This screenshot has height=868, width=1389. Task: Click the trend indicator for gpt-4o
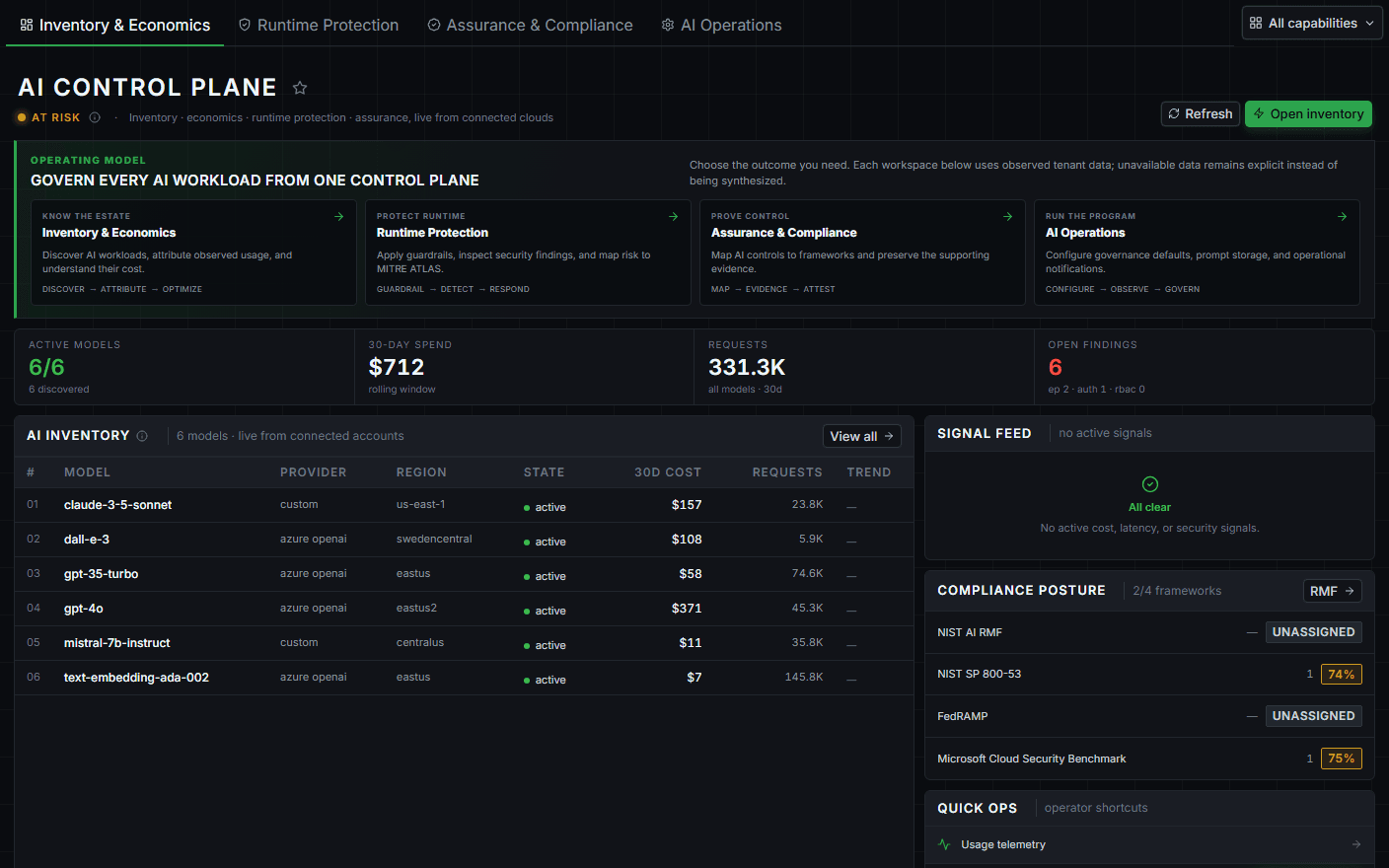(851, 611)
